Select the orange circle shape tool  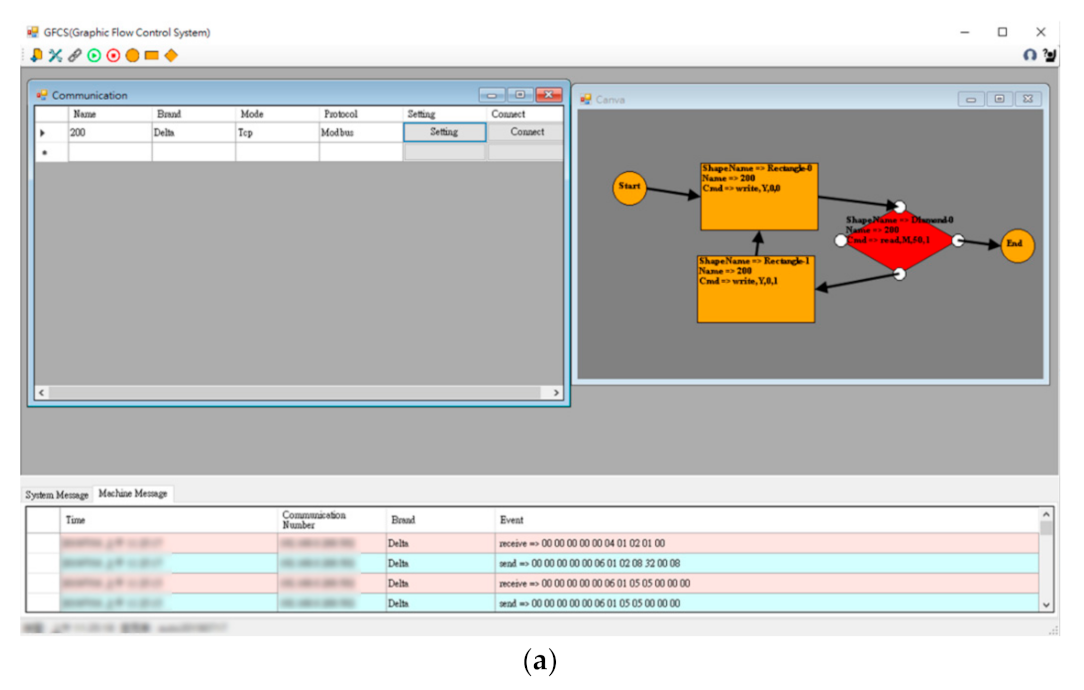(132, 56)
